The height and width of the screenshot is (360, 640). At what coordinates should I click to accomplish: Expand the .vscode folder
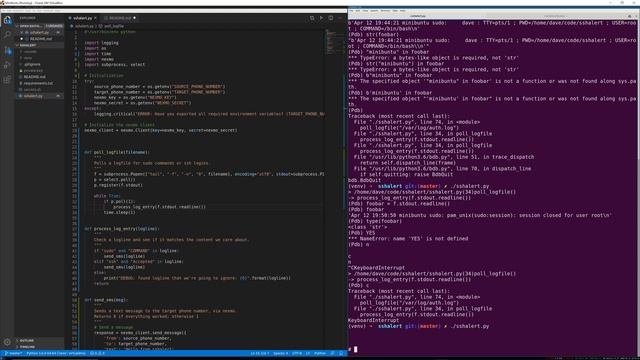(39, 51)
